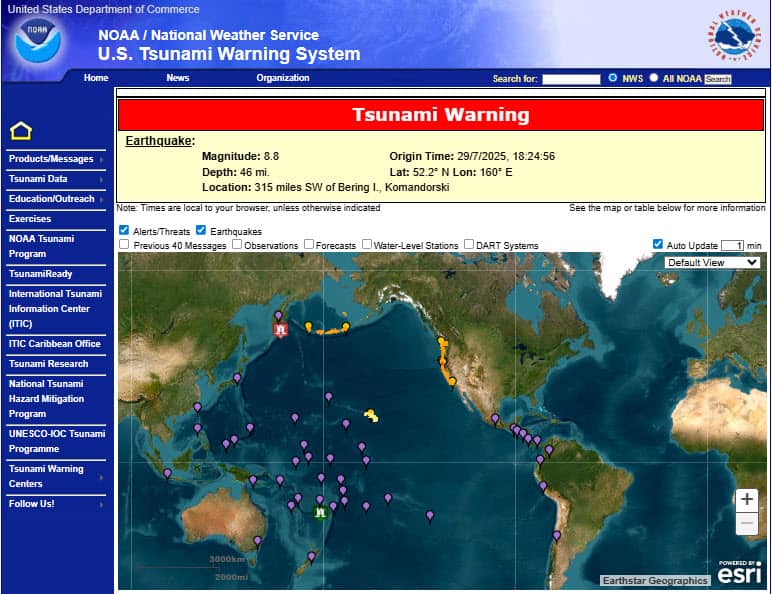Click the Auto Update minutes field
The image size is (772, 594).
pos(732,245)
